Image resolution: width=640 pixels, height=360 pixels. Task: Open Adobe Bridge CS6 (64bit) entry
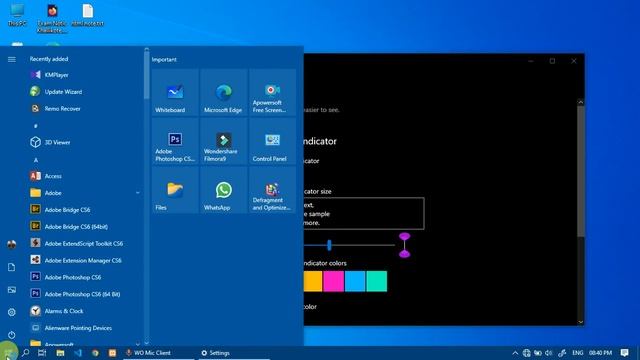click(x=84, y=227)
